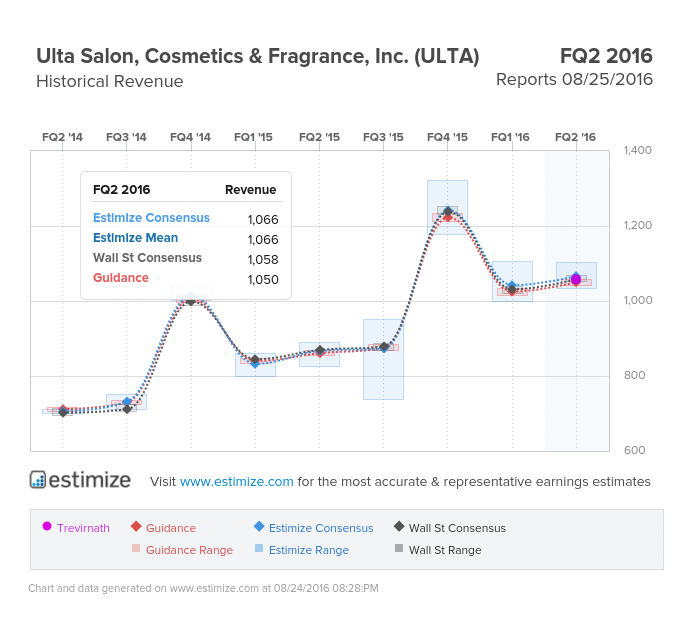Click the FQ3 '14 blue Estimize Consensus point
Viewport: 685px width, 620px height.
[127, 402]
